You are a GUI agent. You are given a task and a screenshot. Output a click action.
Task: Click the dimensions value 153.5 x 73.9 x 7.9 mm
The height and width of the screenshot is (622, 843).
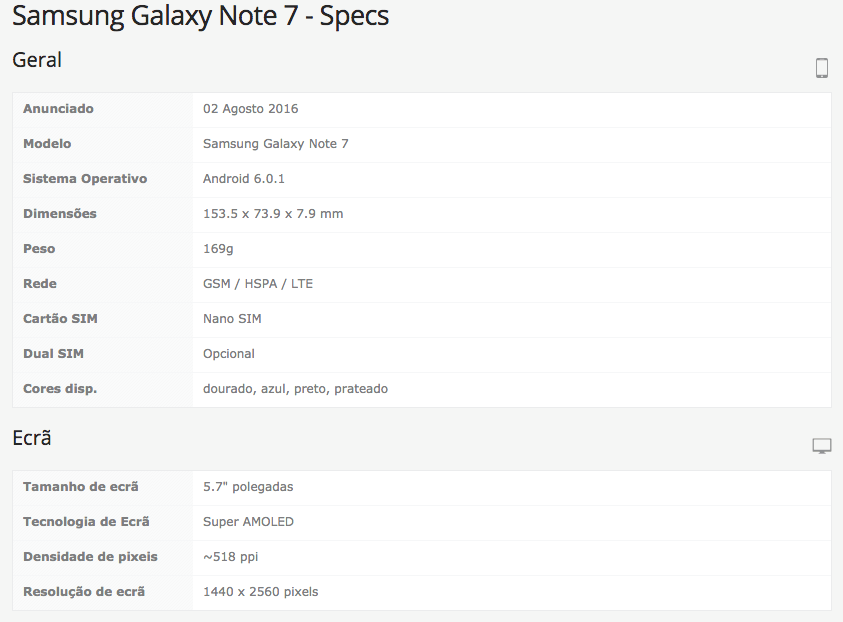coord(273,214)
